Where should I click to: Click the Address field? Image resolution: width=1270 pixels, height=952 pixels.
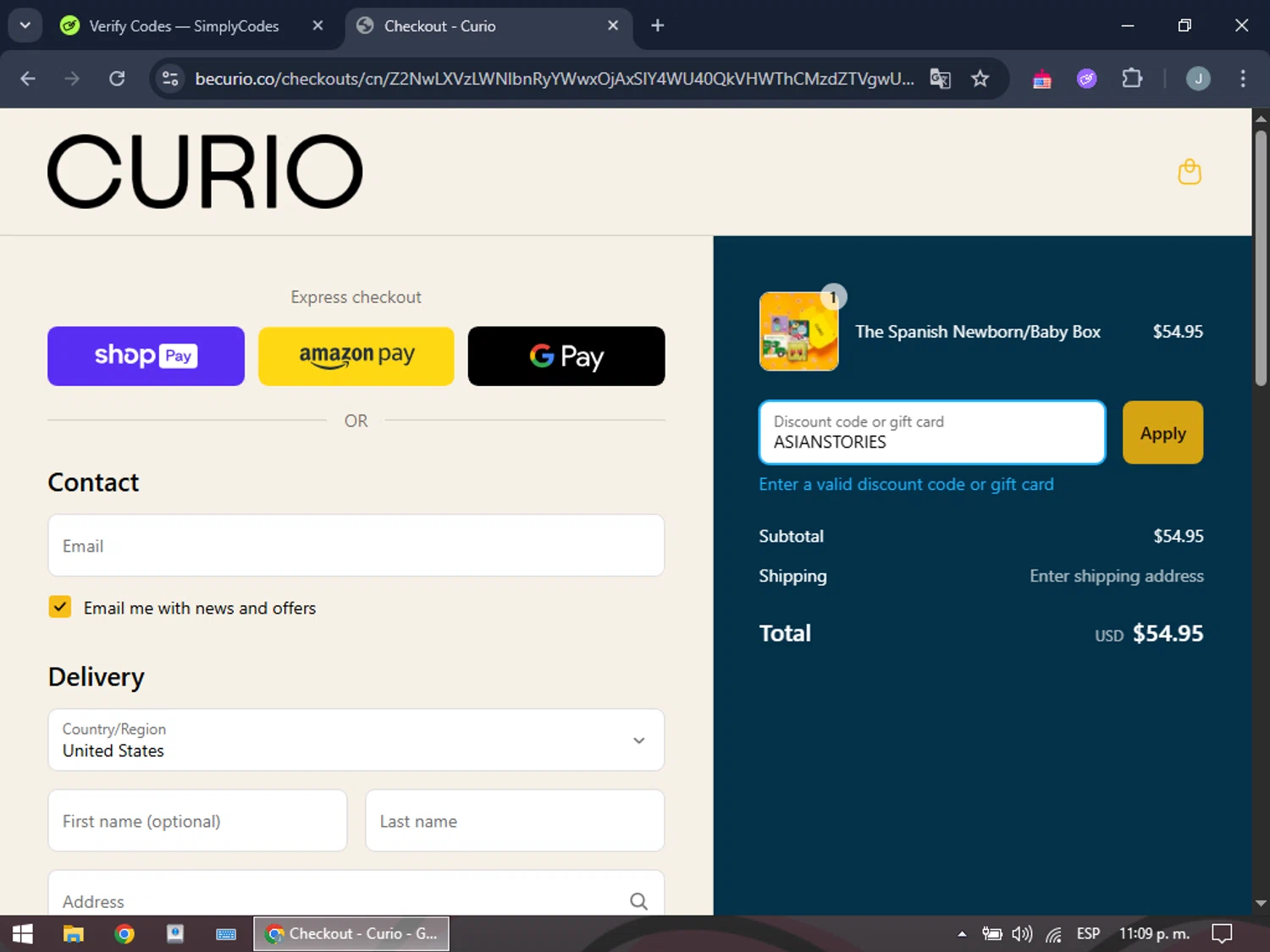coord(356,893)
